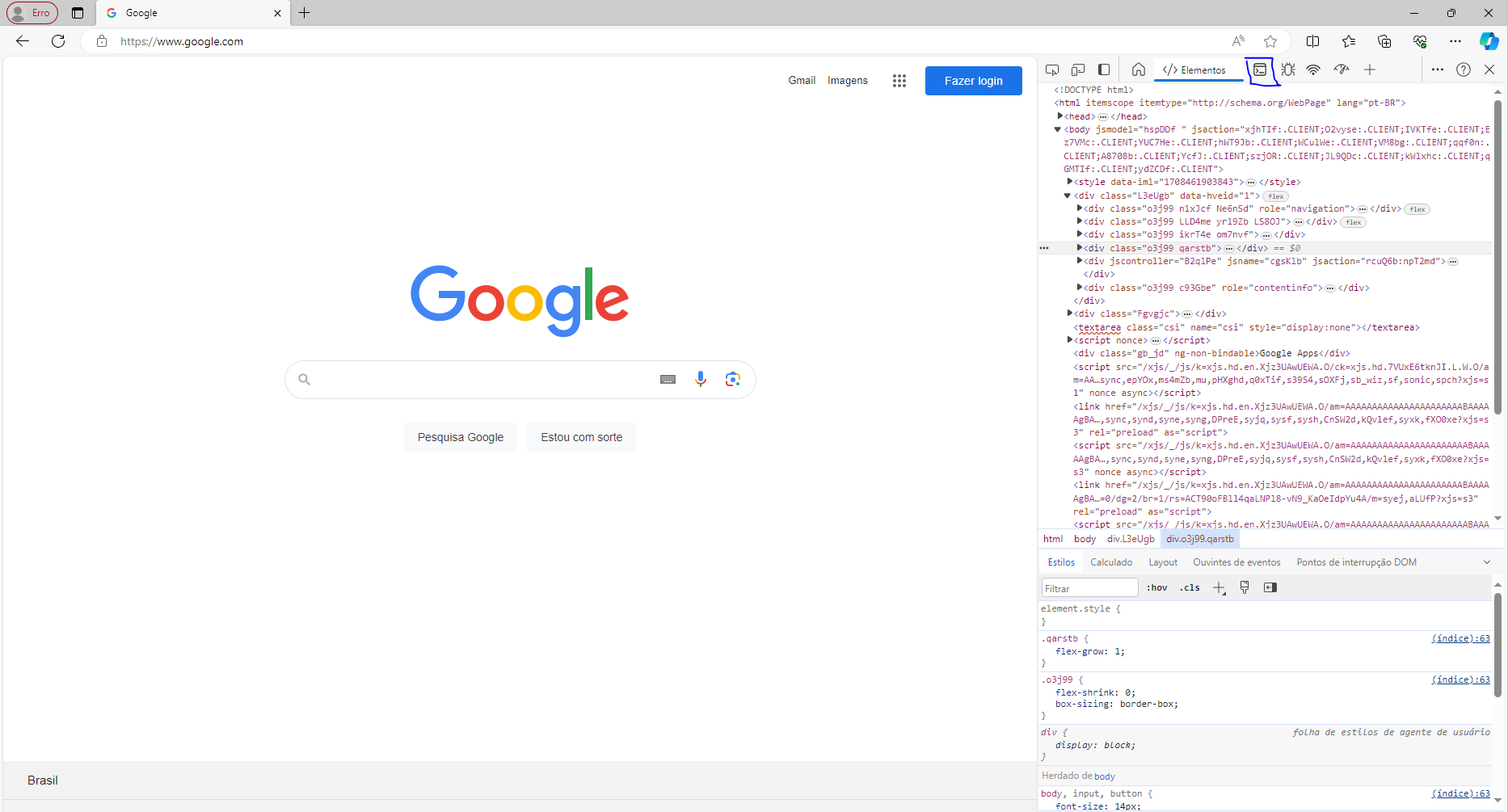Expand the div class o3j99 qarstb node
The width and height of the screenshot is (1508, 812).
point(1079,248)
